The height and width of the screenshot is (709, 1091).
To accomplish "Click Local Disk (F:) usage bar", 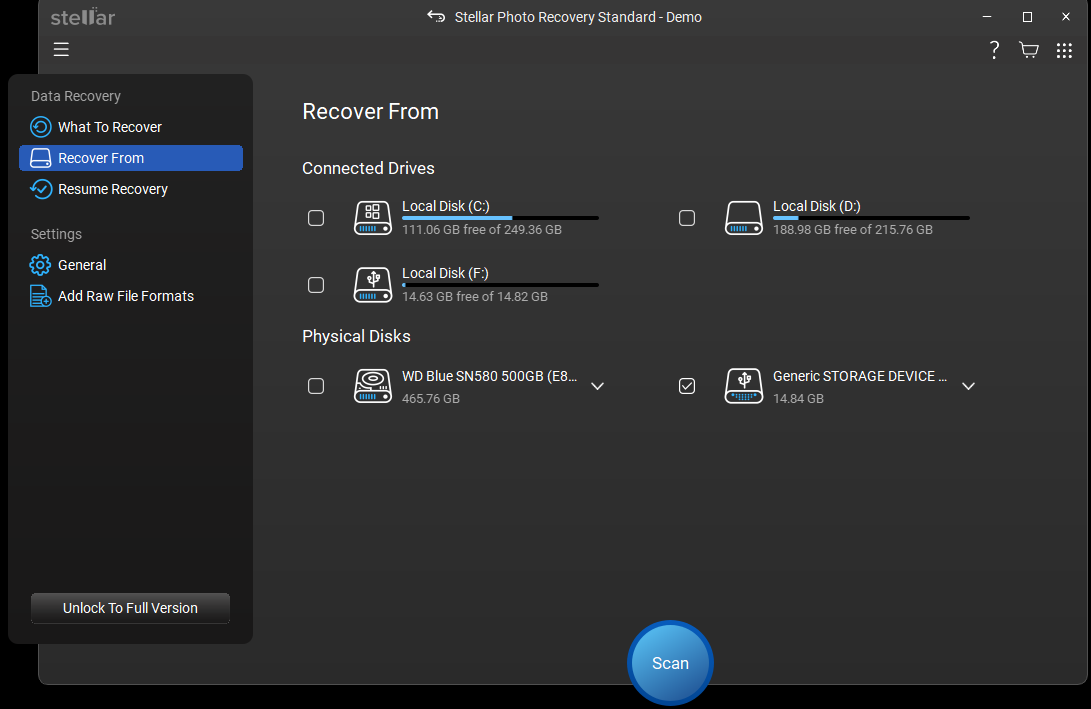I will [500, 285].
